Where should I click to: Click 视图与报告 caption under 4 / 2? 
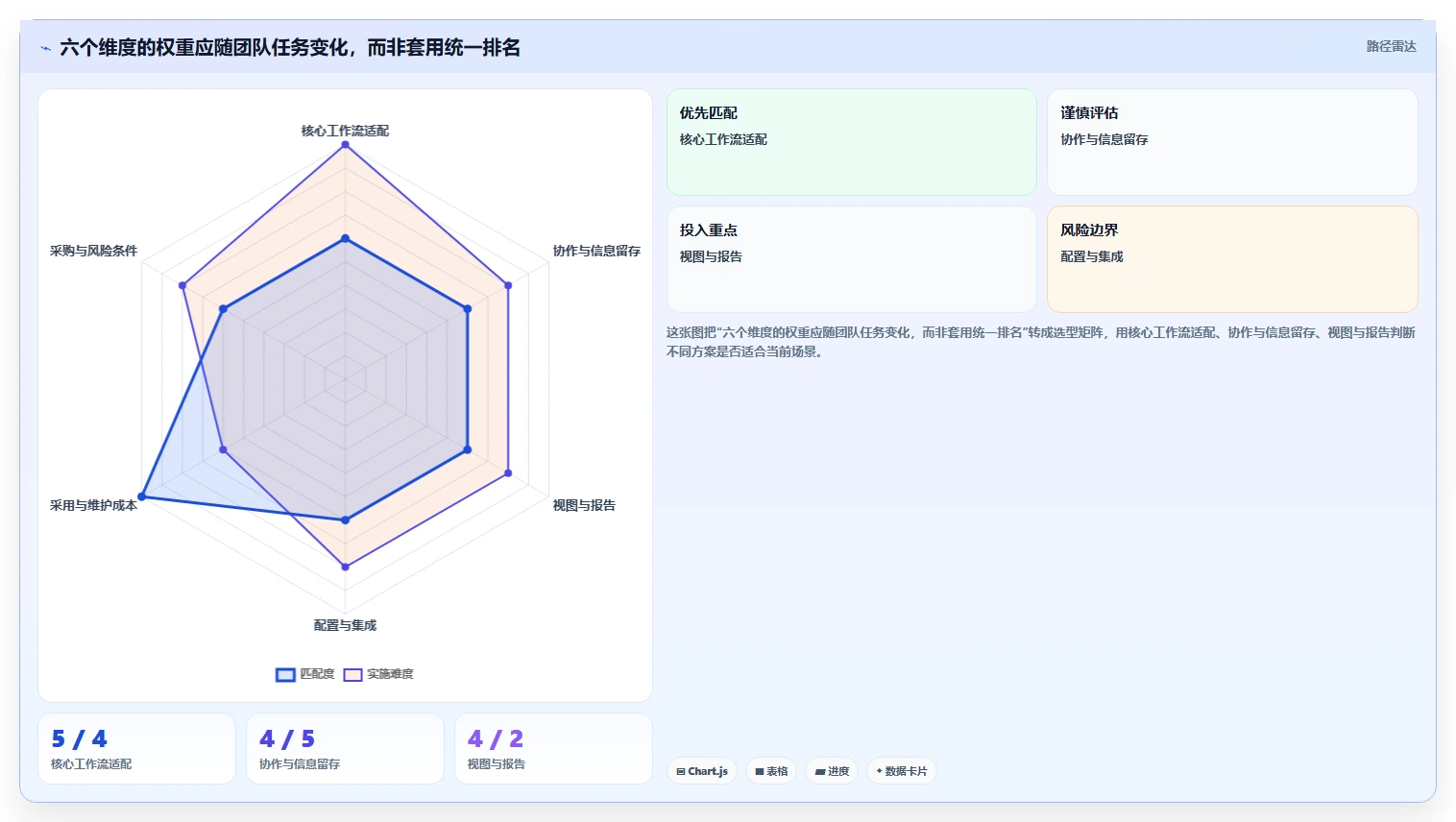[497, 764]
